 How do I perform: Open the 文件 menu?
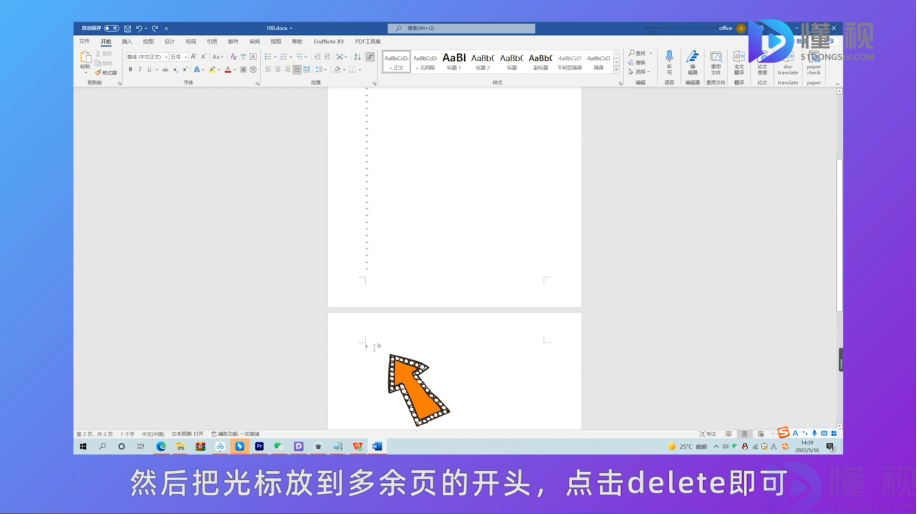point(84,42)
